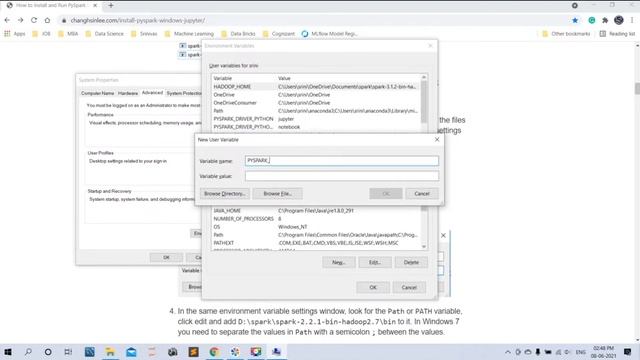Click Browse Directory button
This screenshot has width=640, height=360.
point(224,193)
